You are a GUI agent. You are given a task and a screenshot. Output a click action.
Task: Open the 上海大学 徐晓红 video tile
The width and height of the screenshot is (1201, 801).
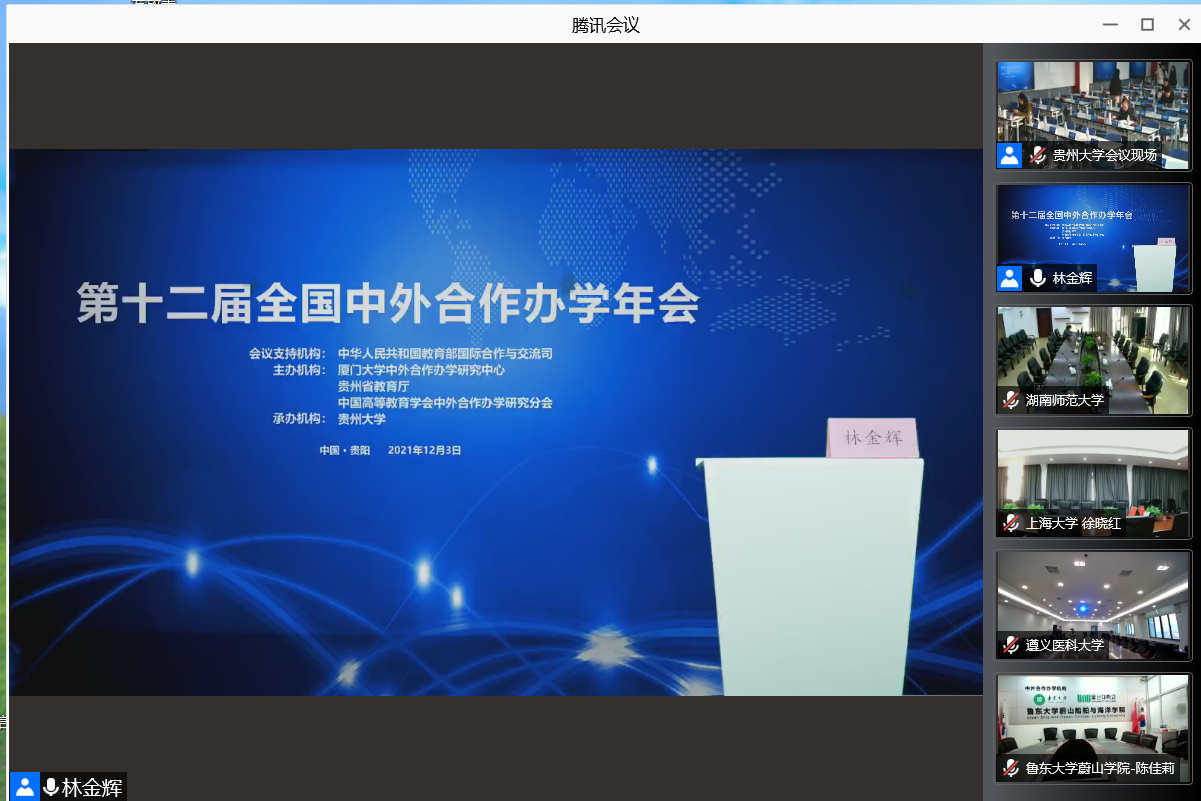click(x=1093, y=473)
